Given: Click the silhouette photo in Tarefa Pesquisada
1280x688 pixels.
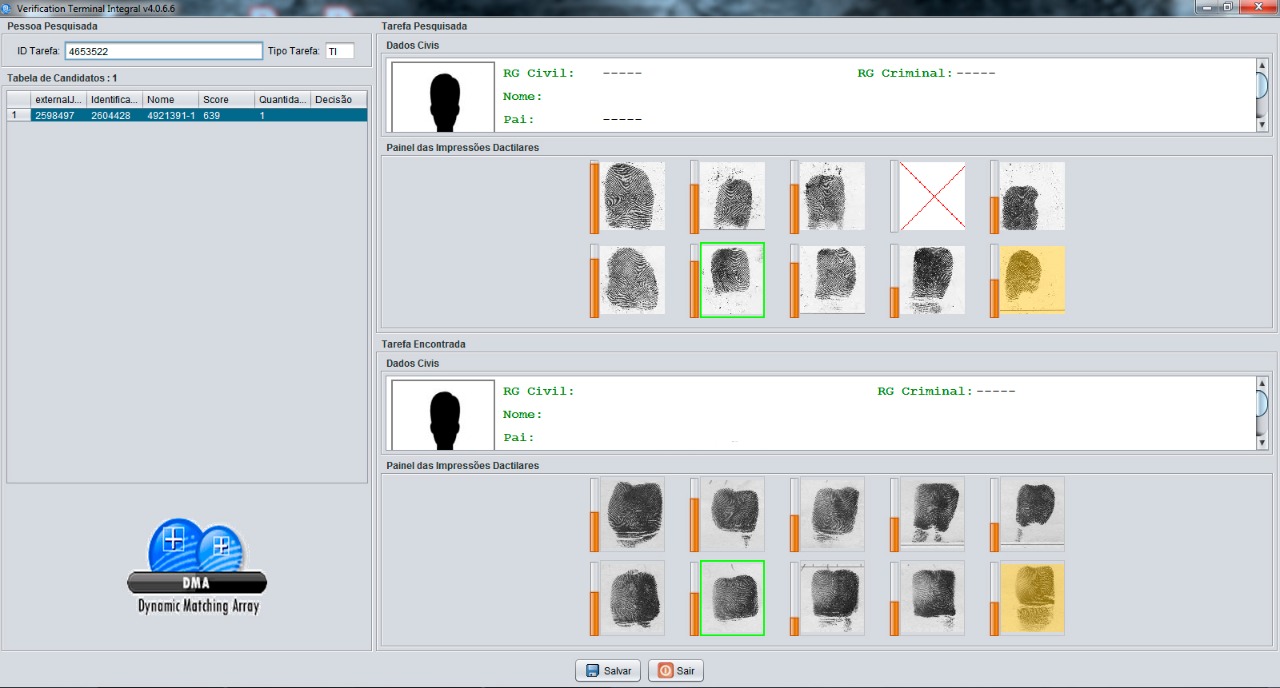Looking at the screenshot, I should (443, 97).
